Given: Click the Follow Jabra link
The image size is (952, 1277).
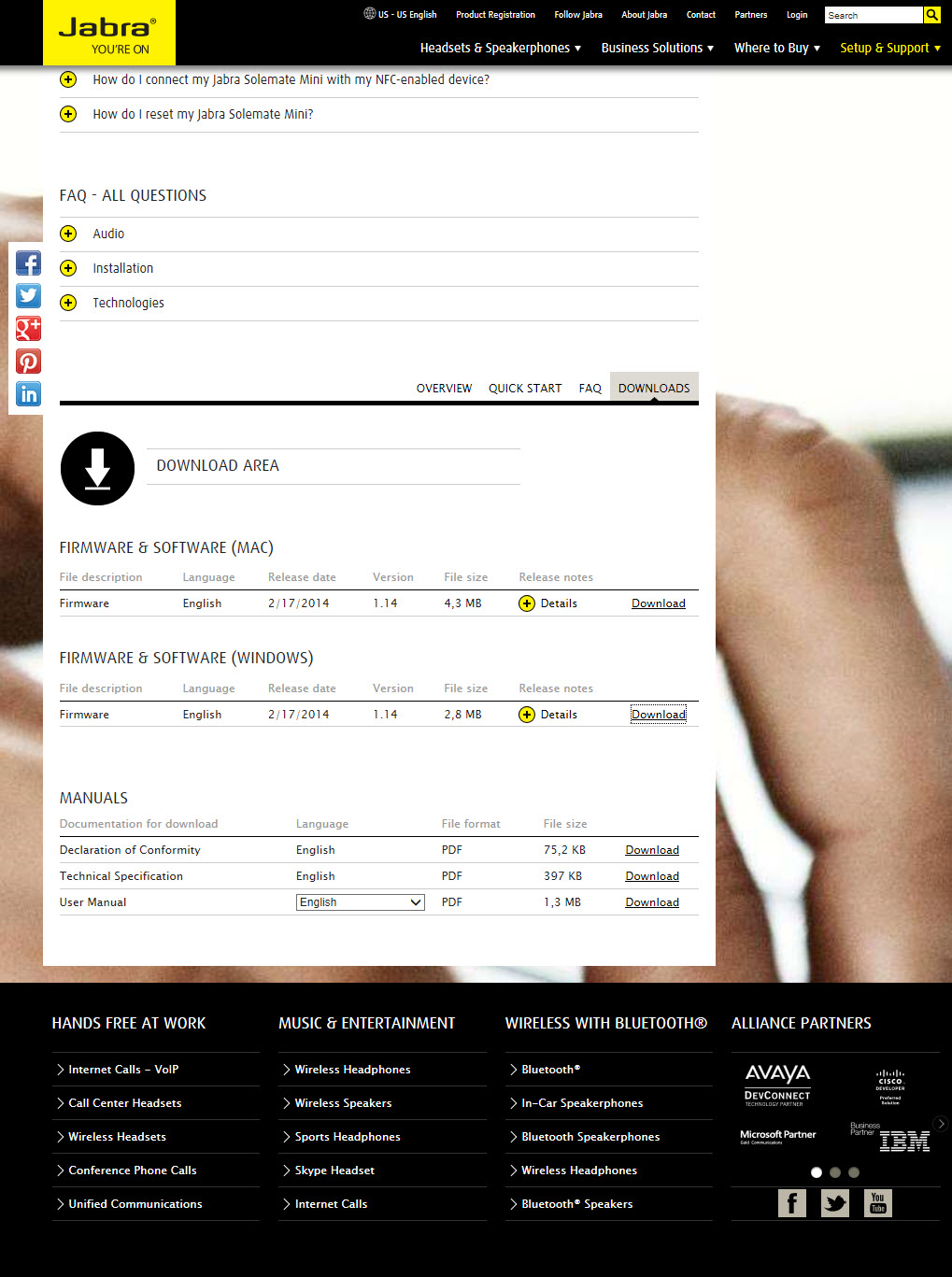Looking at the screenshot, I should tap(578, 15).
